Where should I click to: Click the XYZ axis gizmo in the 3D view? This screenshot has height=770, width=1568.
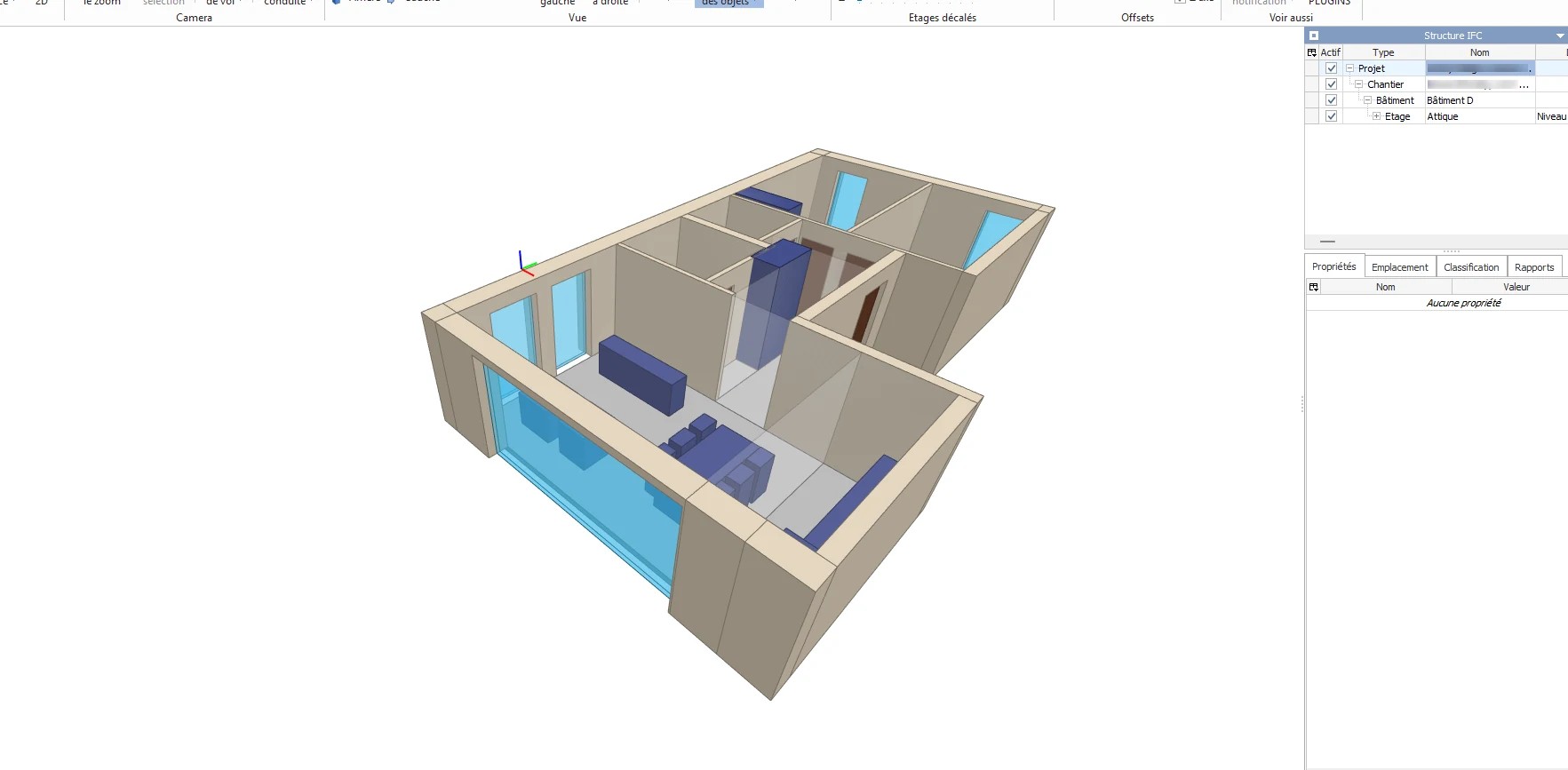pyautogui.click(x=528, y=263)
